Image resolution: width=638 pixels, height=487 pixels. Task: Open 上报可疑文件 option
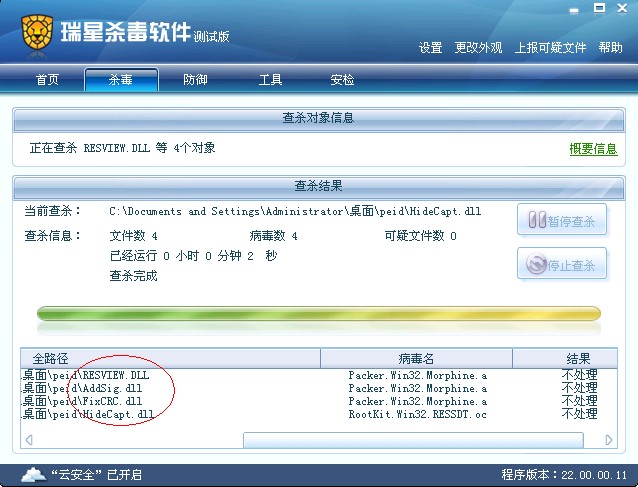tap(551, 48)
